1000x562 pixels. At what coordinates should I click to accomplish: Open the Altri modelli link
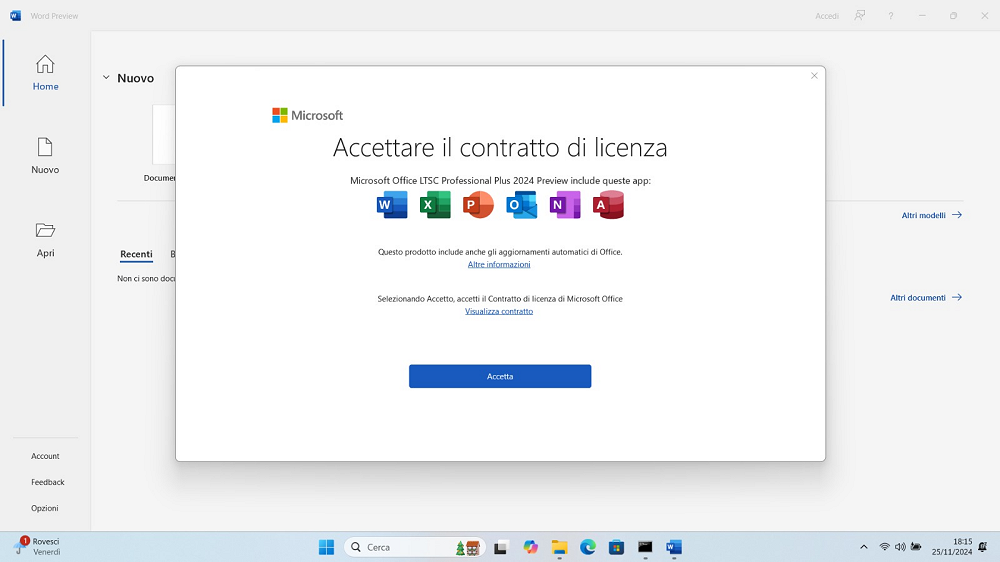pos(931,216)
